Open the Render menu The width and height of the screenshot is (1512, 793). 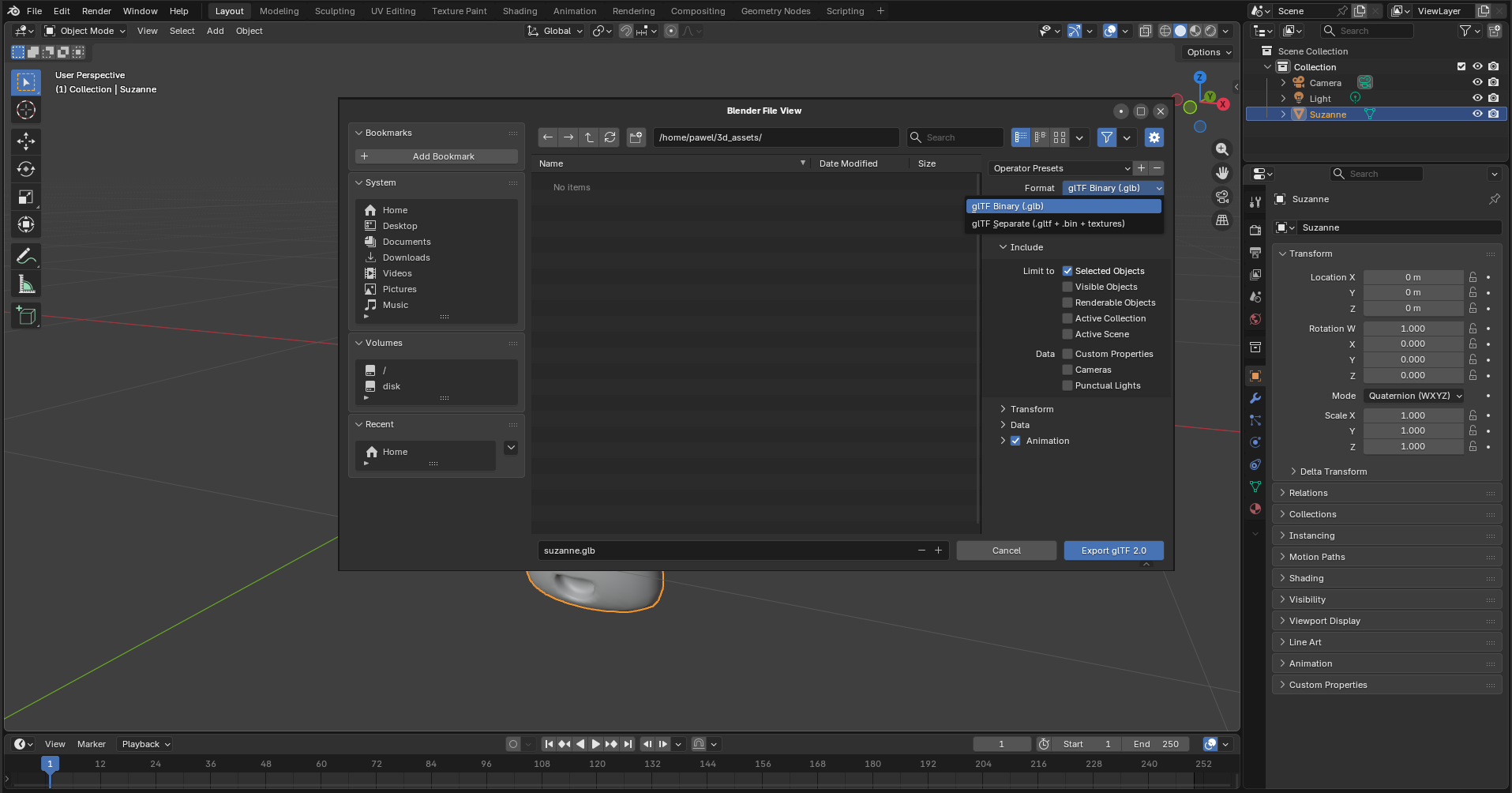[96, 11]
